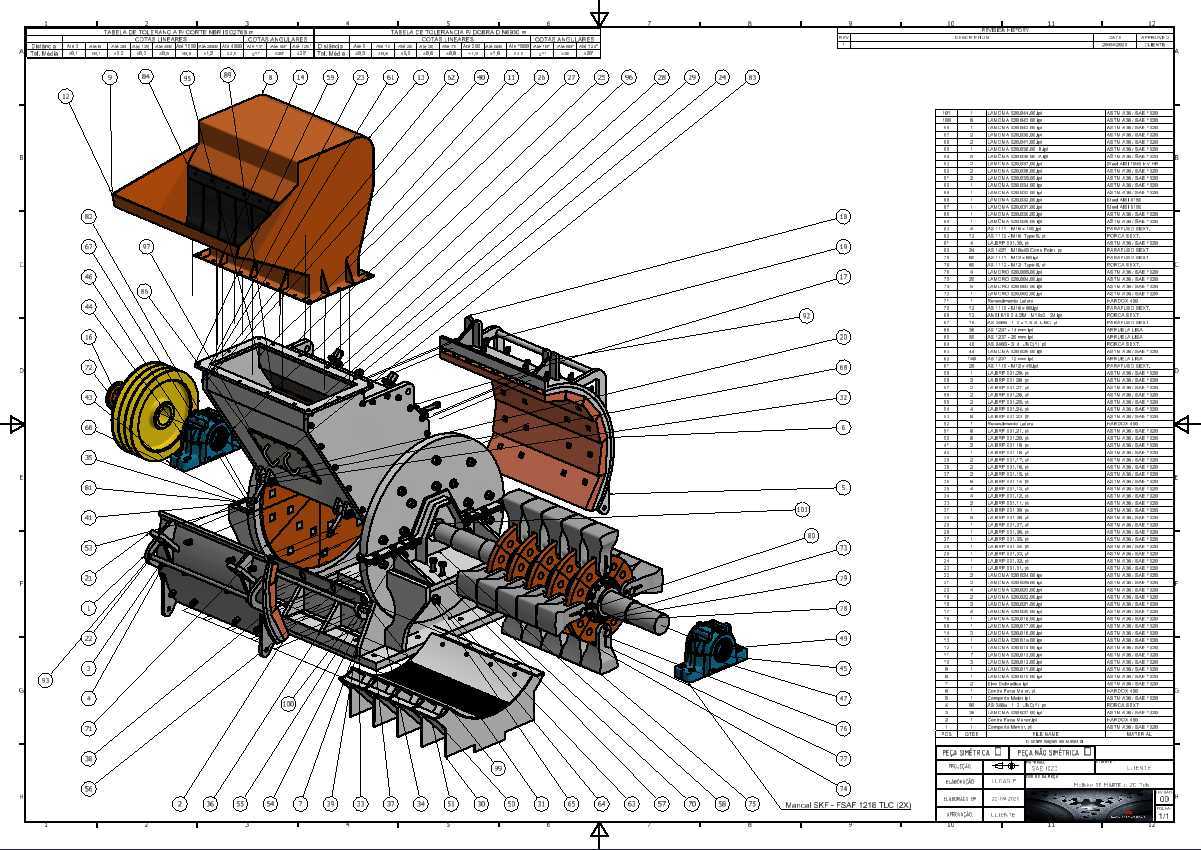The height and width of the screenshot is (850, 1201).
Task: Select balloon number 8 above the hopper
Action: click(x=270, y=76)
